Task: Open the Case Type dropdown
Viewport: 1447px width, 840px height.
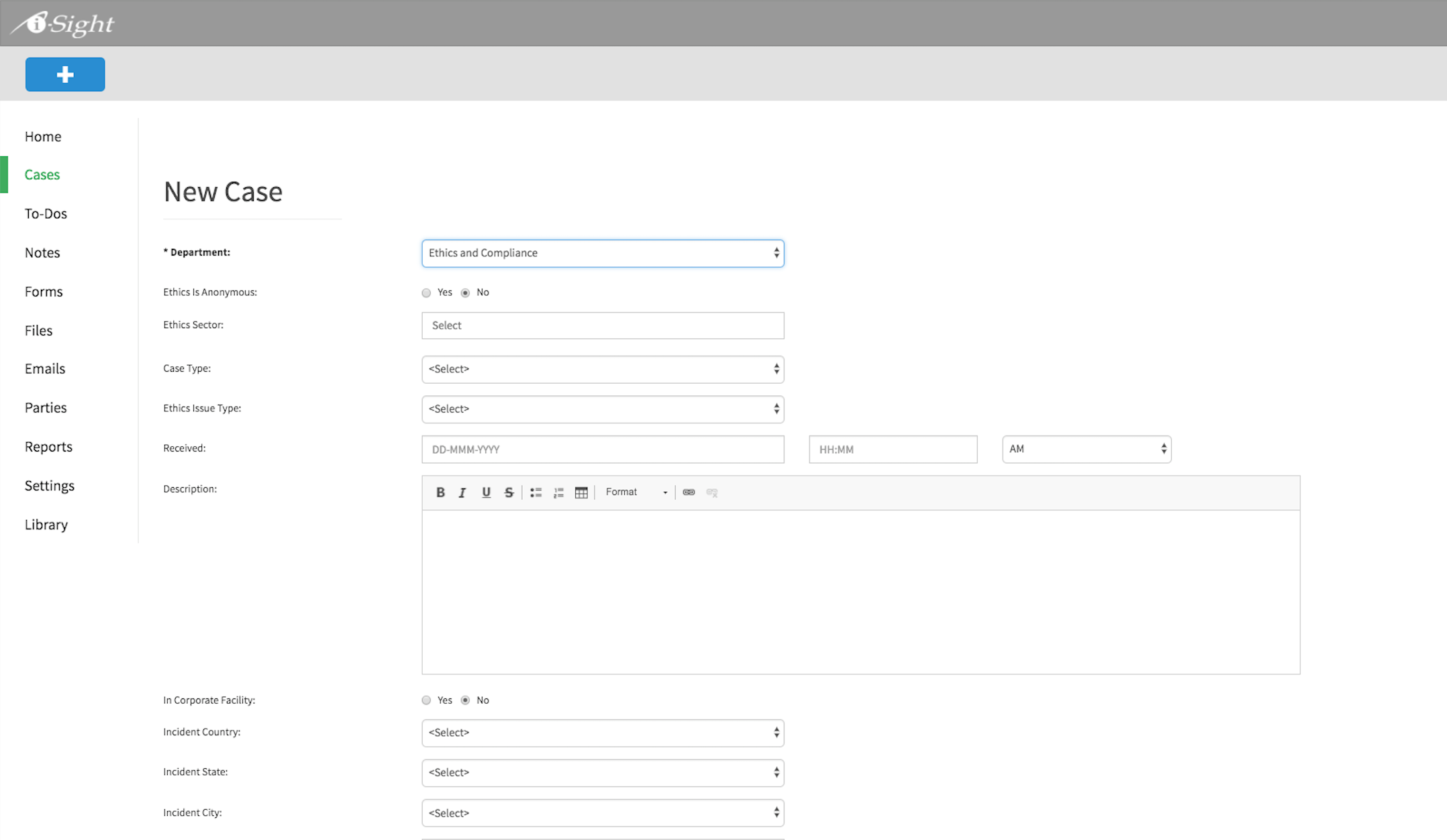Action: click(602, 369)
